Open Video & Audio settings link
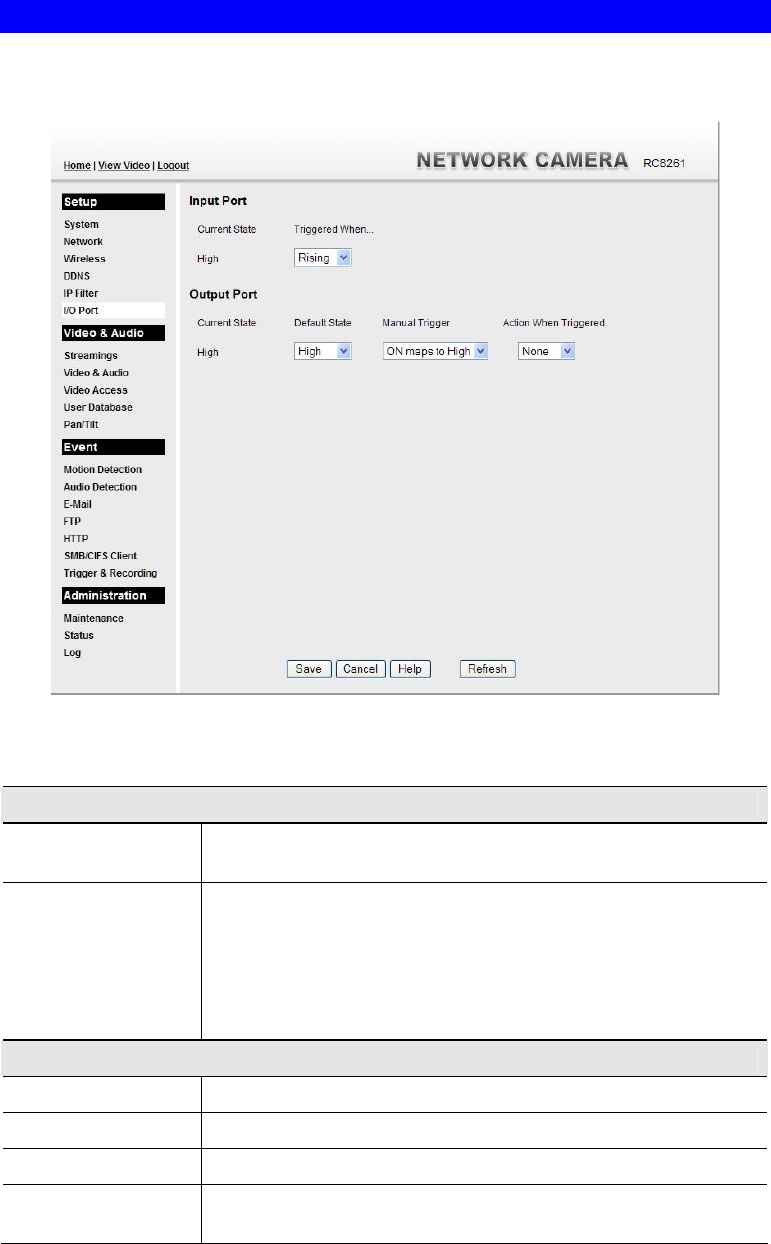This screenshot has width=771, height=1244. (96, 373)
